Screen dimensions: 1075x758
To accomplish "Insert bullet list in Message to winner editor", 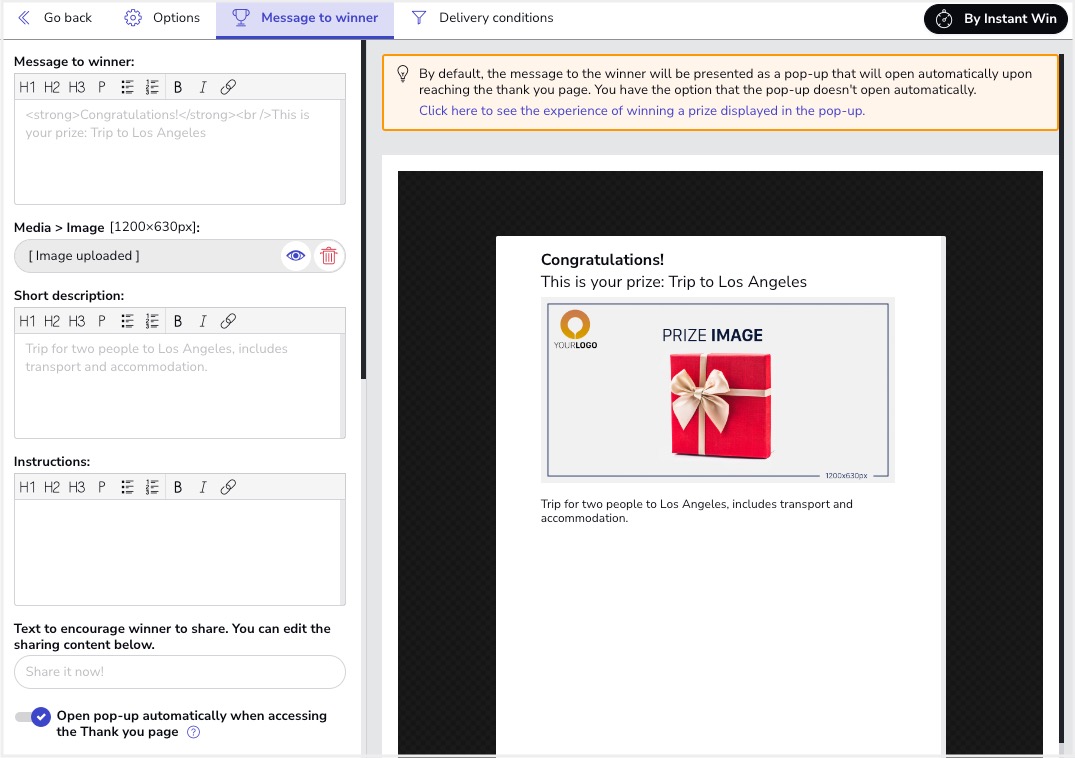I will pyautogui.click(x=128, y=87).
